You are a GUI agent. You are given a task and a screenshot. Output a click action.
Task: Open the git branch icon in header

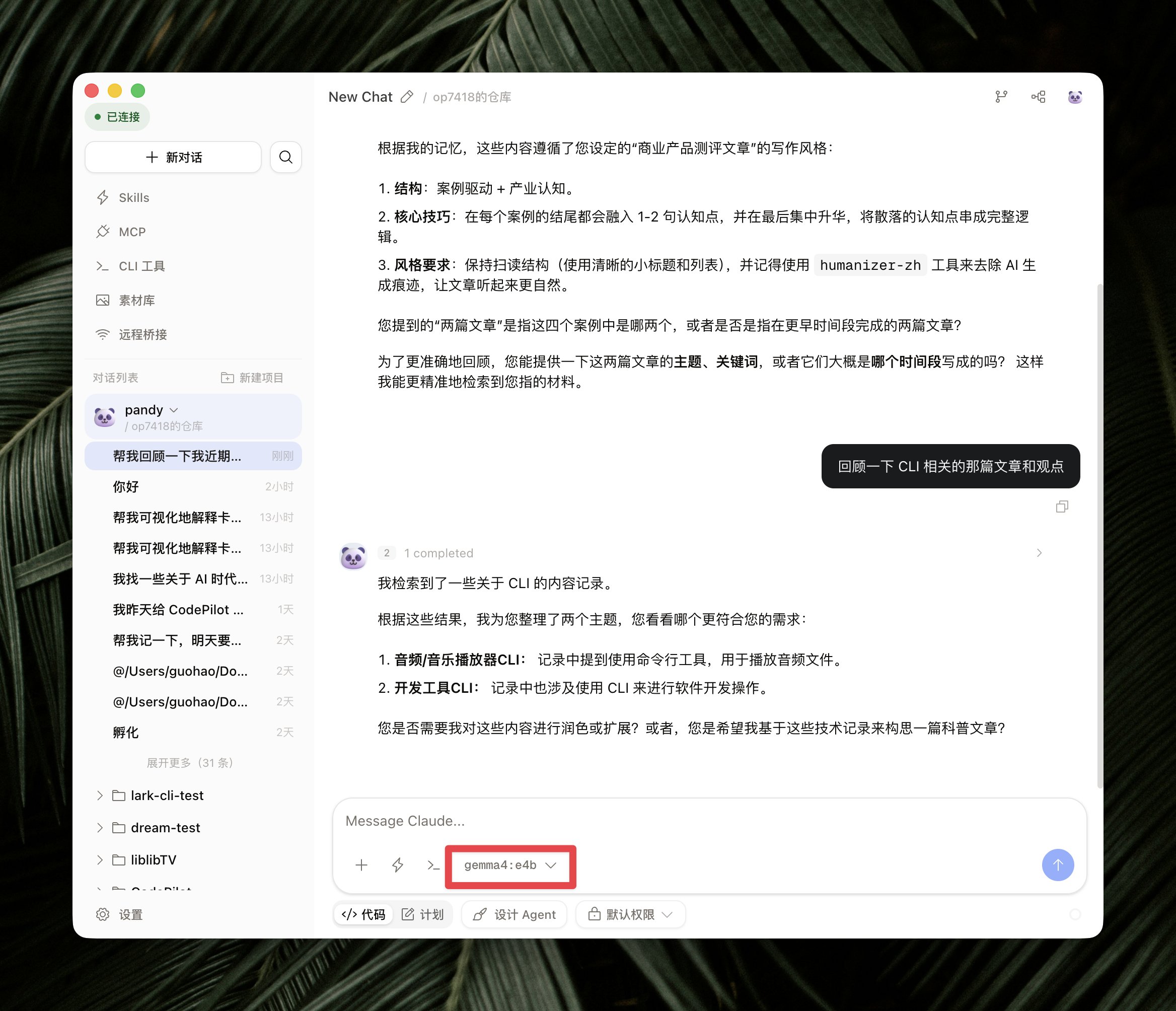[x=1001, y=97]
